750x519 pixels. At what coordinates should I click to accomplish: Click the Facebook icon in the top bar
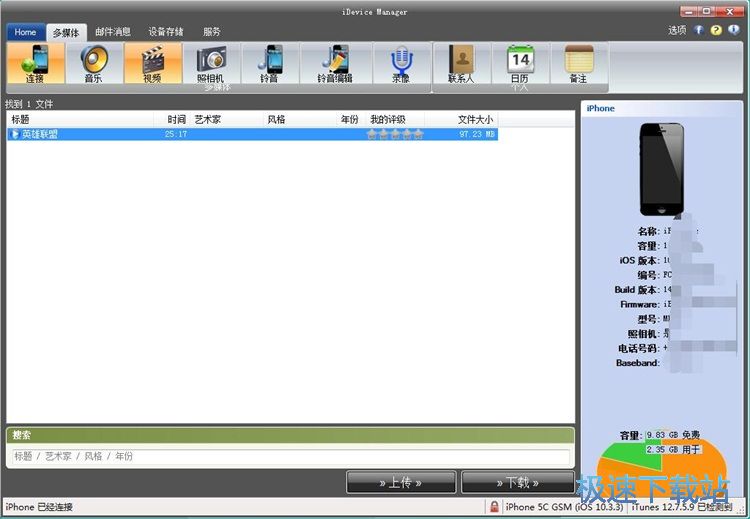(x=699, y=30)
